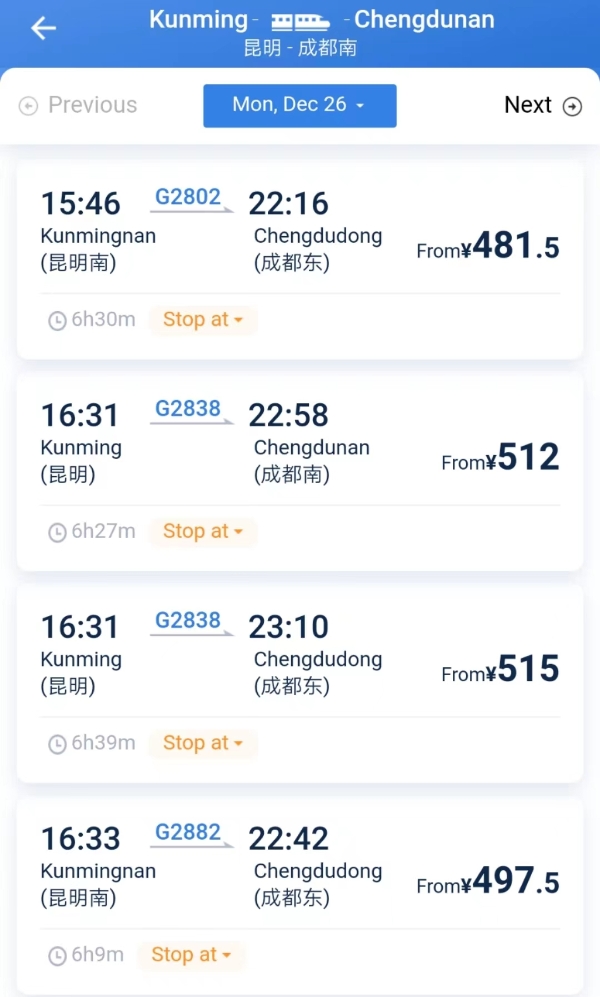The width and height of the screenshot is (600, 997).
Task: Expand Stop at list for 16:33 train
Action: click(x=191, y=956)
